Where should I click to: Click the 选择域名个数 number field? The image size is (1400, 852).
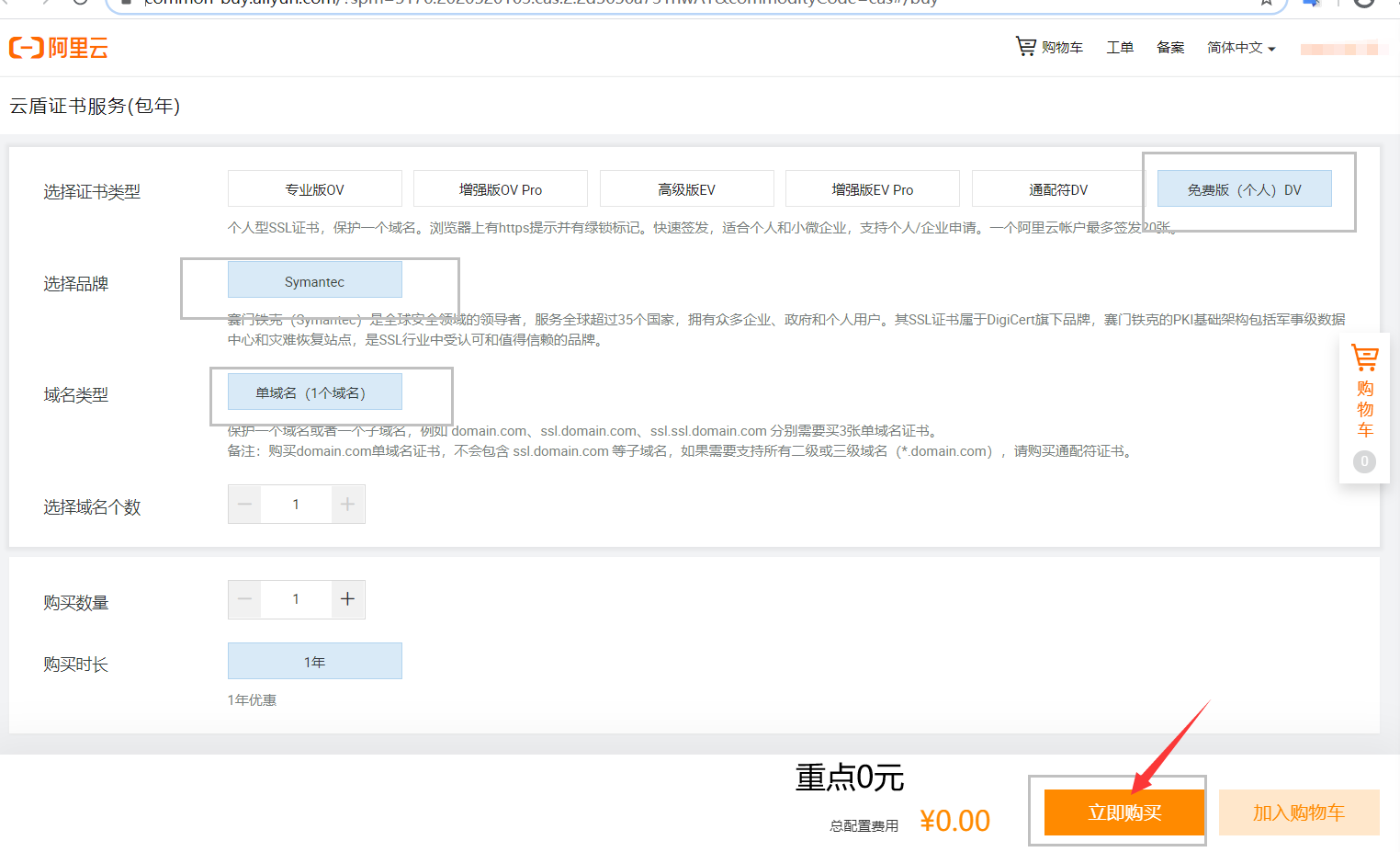click(x=296, y=504)
